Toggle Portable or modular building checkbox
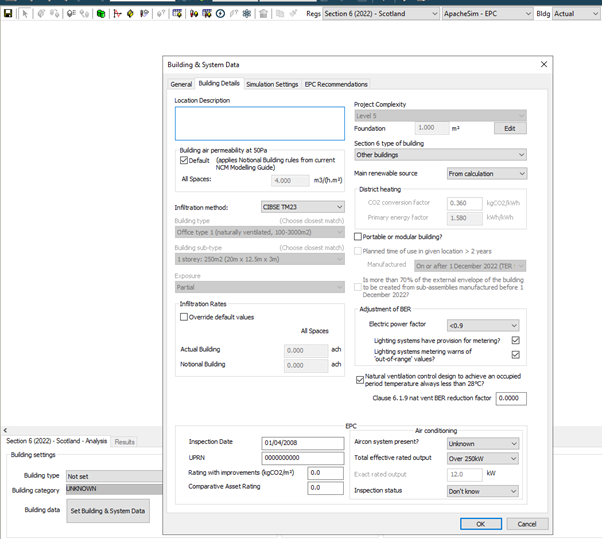The height and width of the screenshot is (539, 602). [358, 236]
